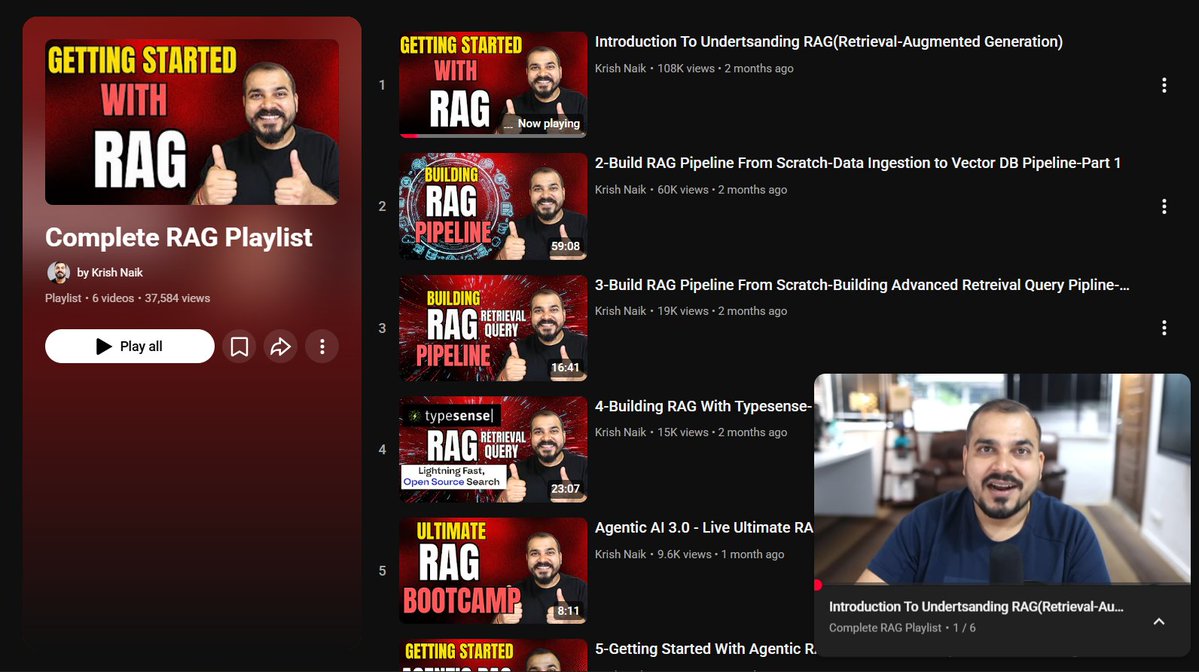The image size is (1199, 672).
Task: Open title Introduction To Undertsanding RAG
Action: point(829,42)
